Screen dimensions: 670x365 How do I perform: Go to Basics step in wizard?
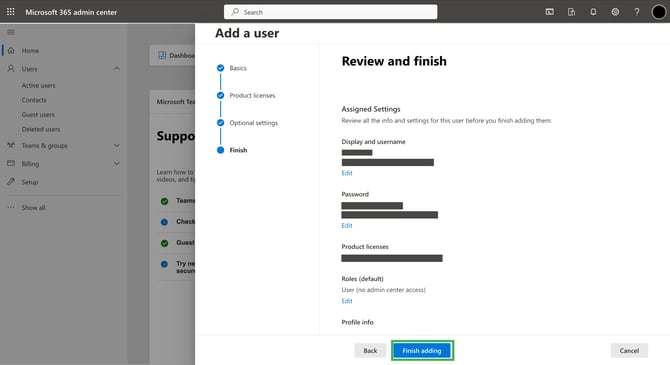(x=238, y=68)
